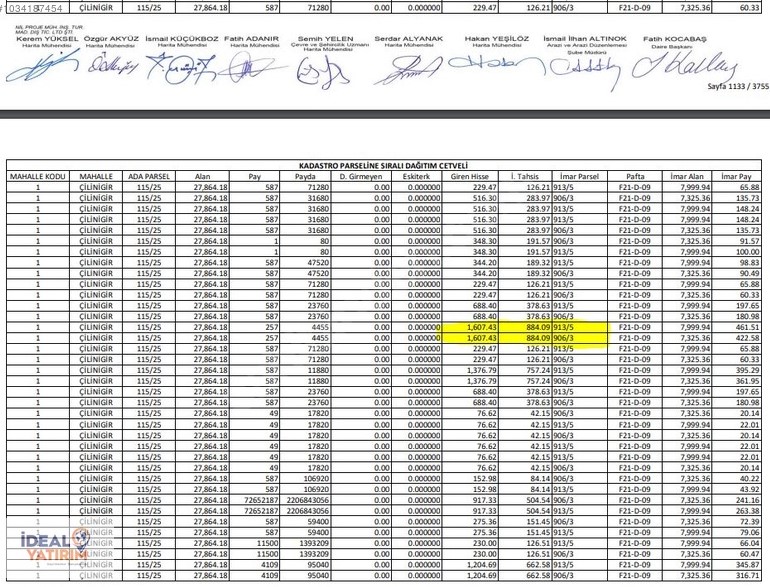Select highlighted 884.09 next to İmar Parsel 906/3
This screenshot has height=587, width=770.
[538, 338]
